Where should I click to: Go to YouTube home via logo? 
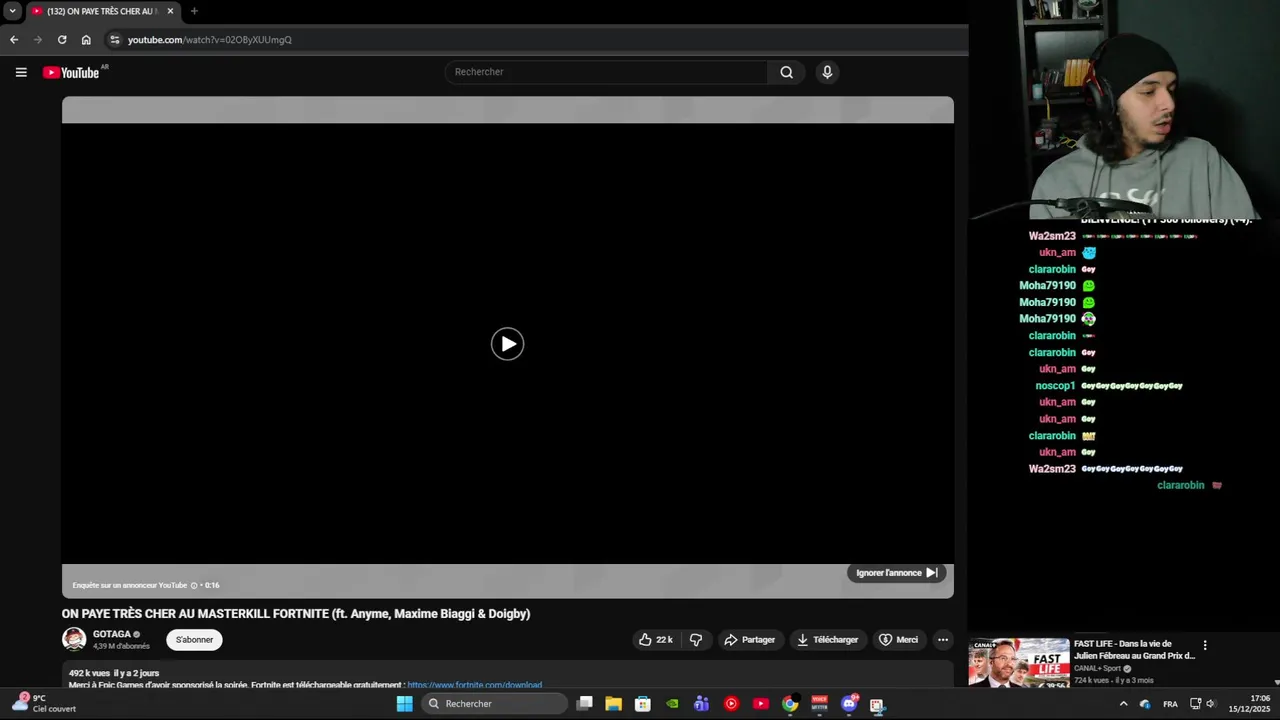click(x=71, y=72)
